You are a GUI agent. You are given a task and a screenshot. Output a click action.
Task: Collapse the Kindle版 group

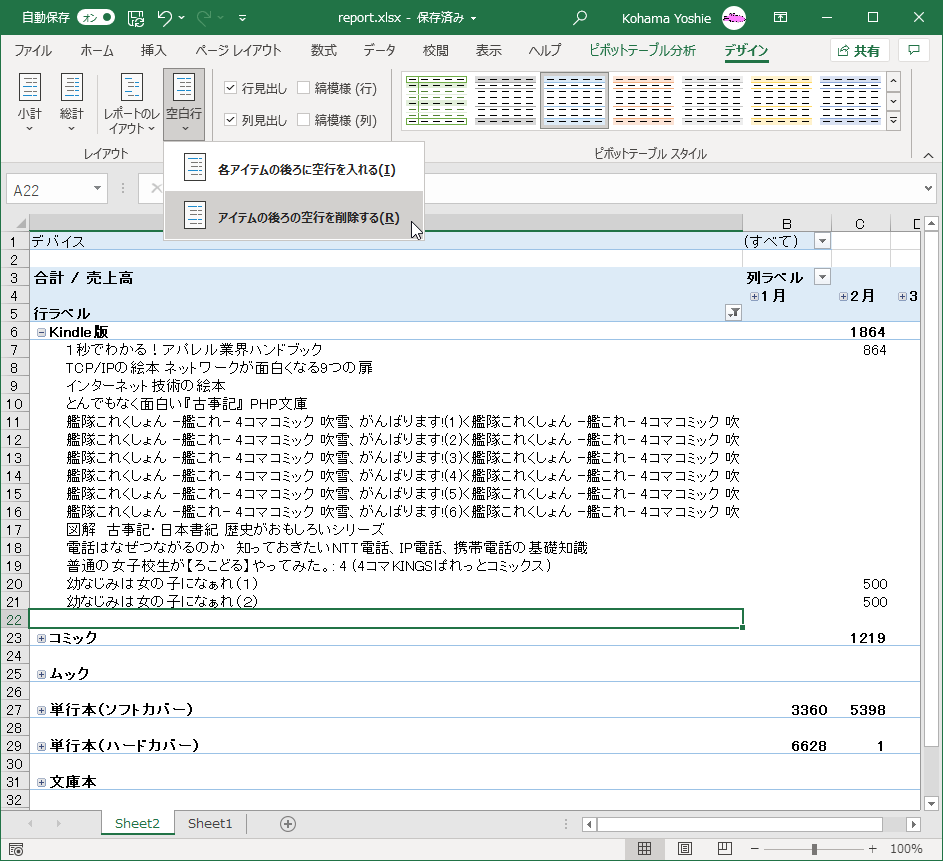tap(41, 332)
